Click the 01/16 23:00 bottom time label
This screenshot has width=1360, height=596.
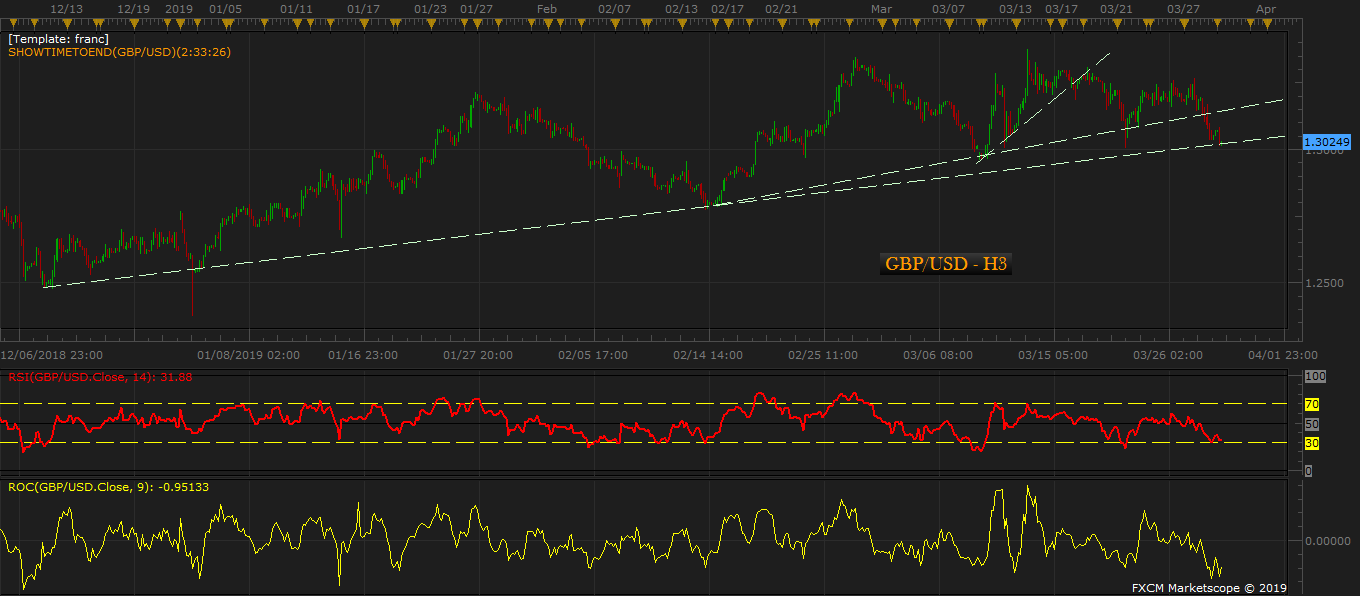[363, 354]
